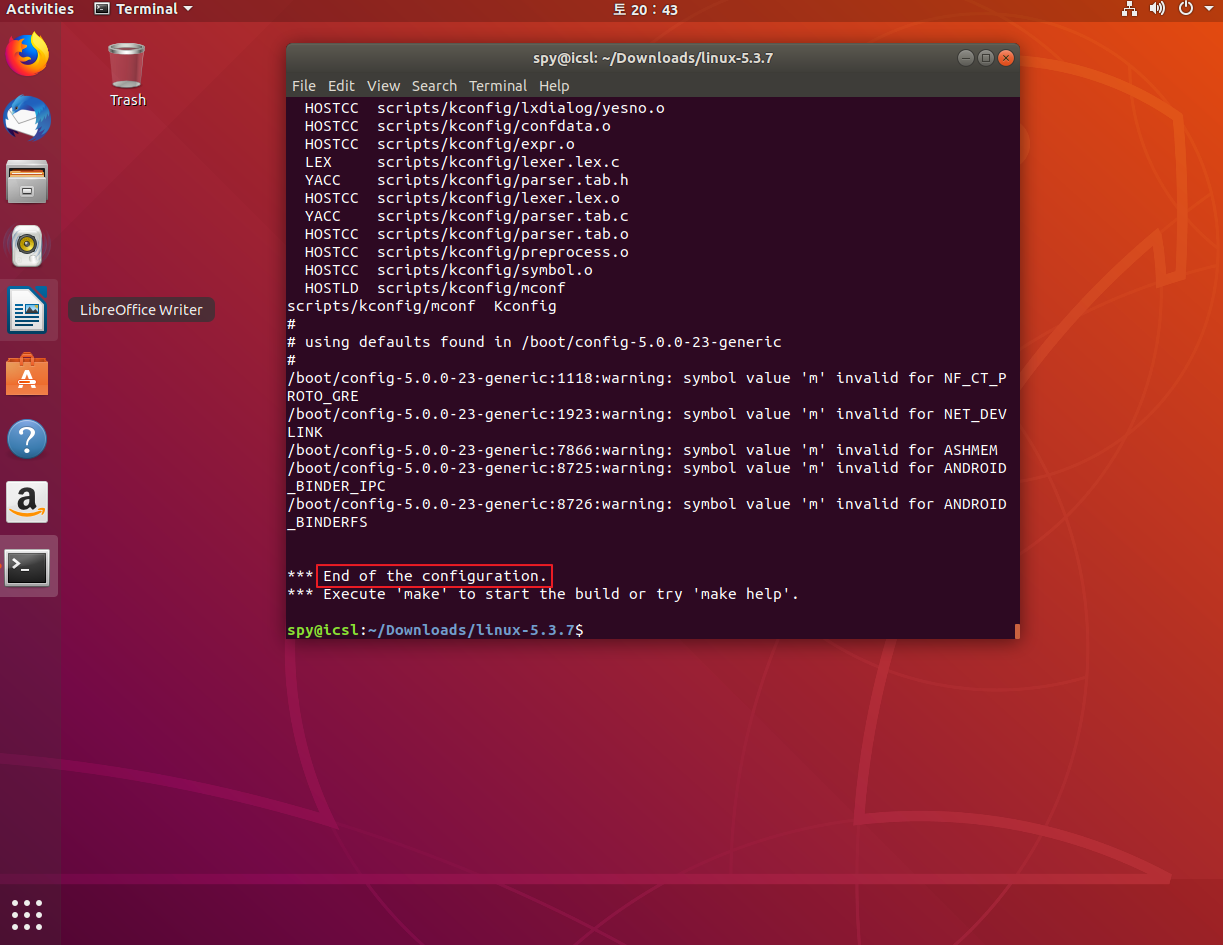Click the 'YACC scripts/kconfig/parser.tab.h' line
The height and width of the screenshot is (945, 1223).
pos(466,180)
